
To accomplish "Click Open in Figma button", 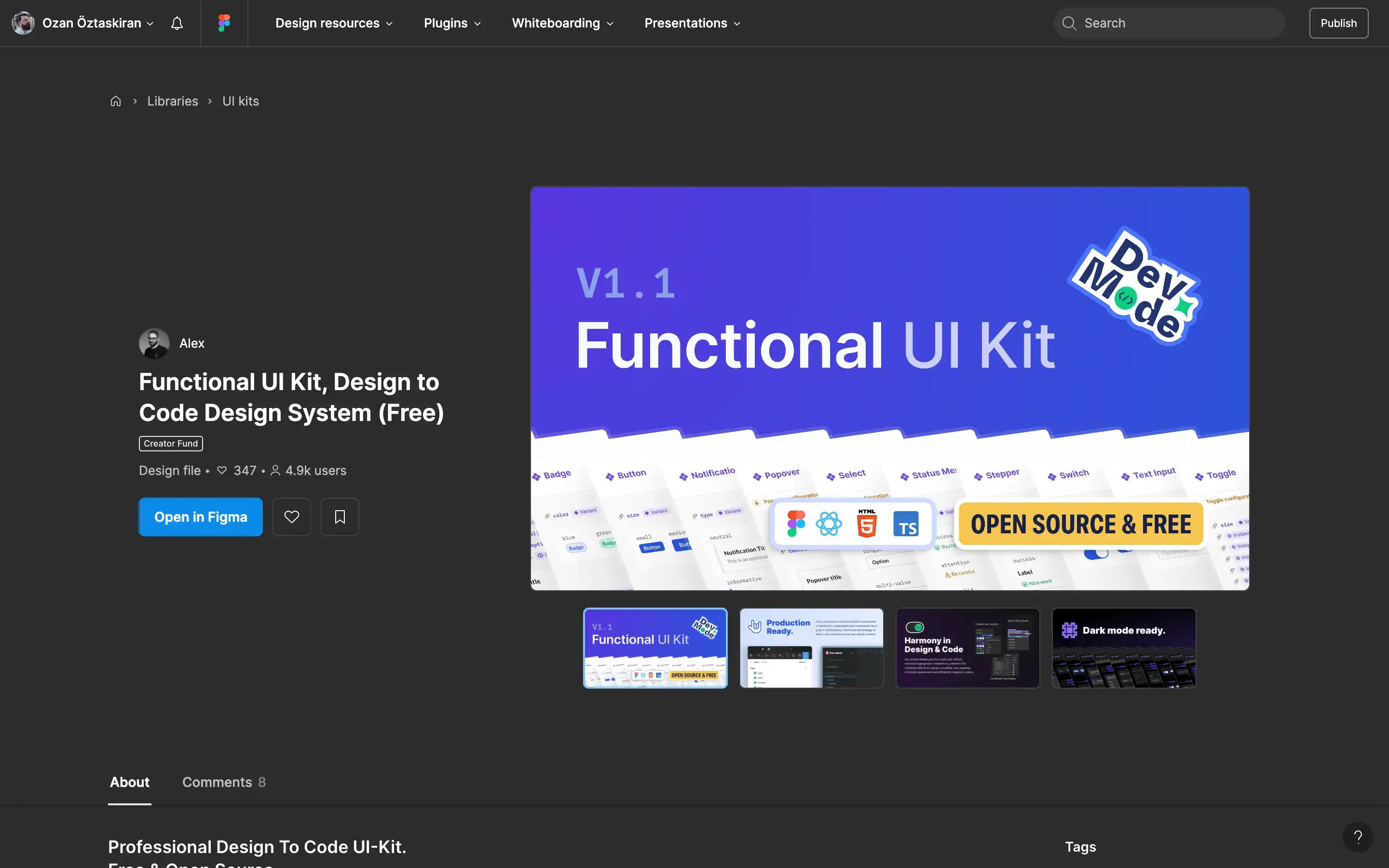I will click(x=201, y=516).
